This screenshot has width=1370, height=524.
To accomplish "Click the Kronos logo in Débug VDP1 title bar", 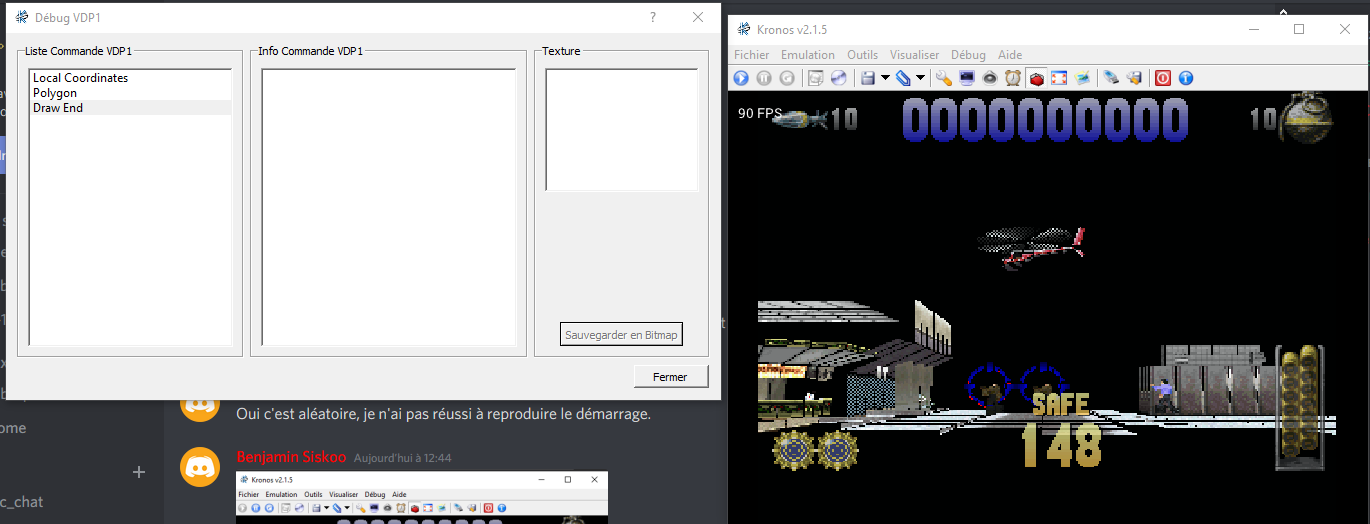I will pyautogui.click(x=21, y=17).
